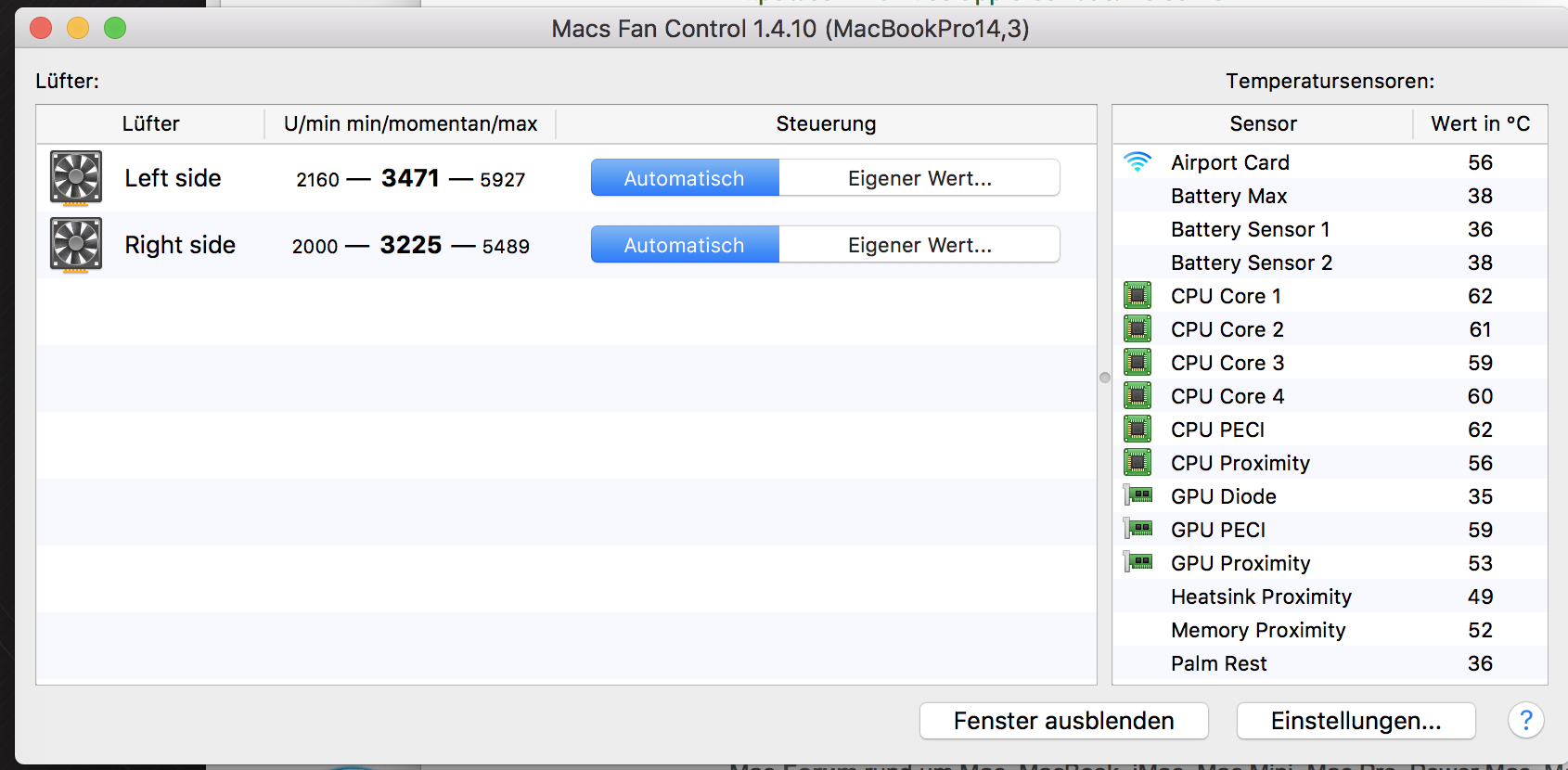
Task: Click the Steuerung column header
Action: [x=826, y=123]
